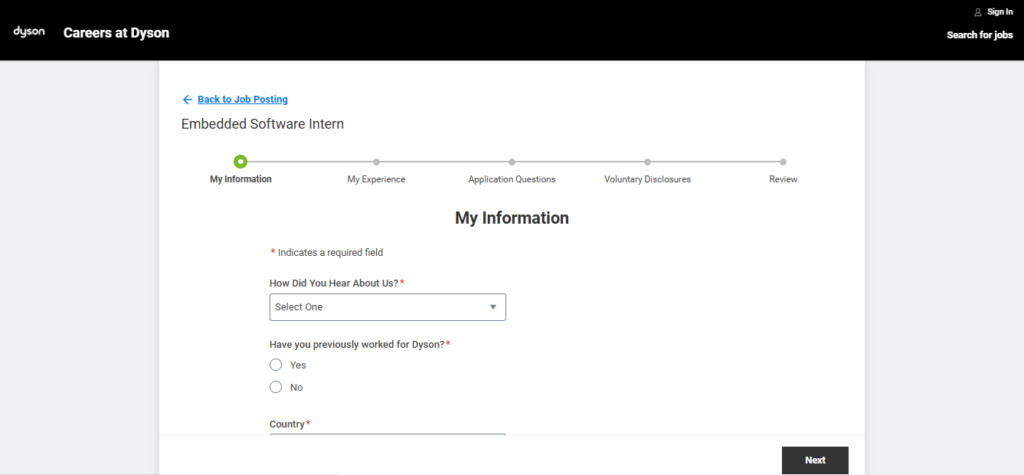1024x475 pixels.
Task: Jump to My Experience step
Action: pos(376,179)
